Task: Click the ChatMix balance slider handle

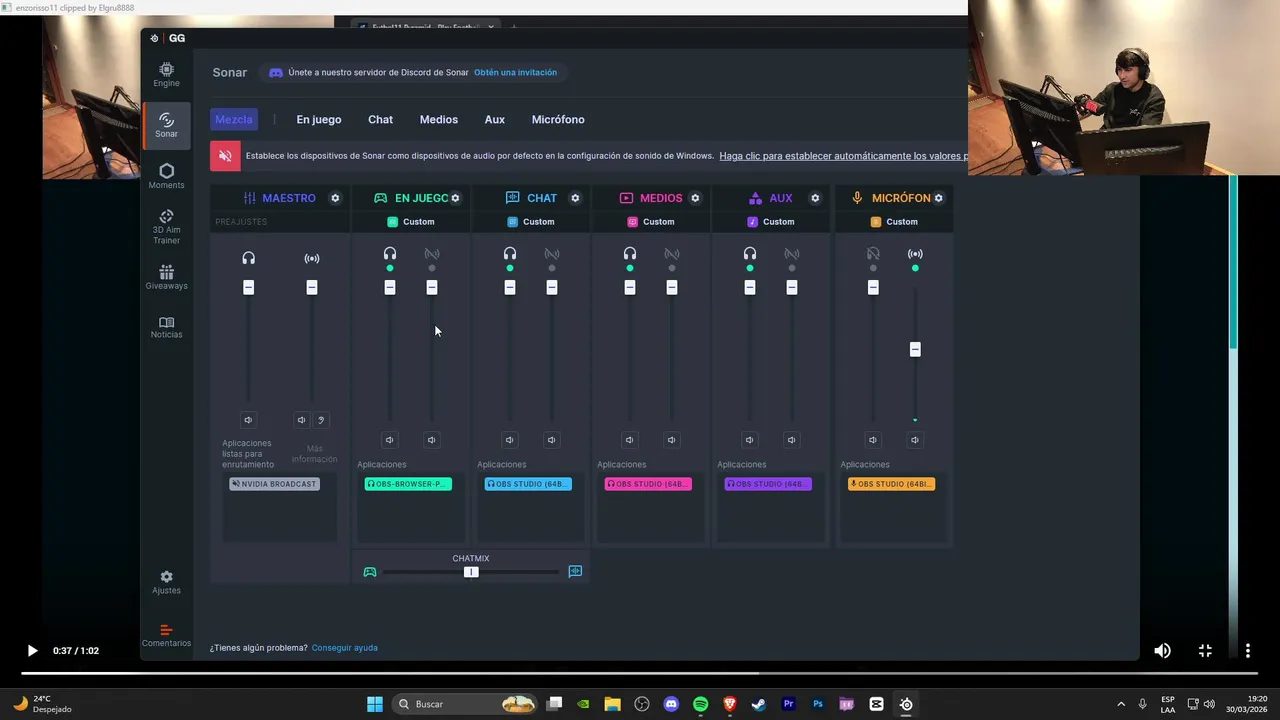Action: coord(471,572)
